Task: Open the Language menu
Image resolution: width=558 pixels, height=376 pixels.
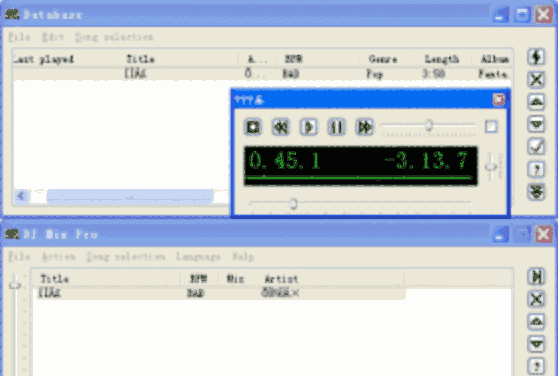Action: click(x=198, y=256)
